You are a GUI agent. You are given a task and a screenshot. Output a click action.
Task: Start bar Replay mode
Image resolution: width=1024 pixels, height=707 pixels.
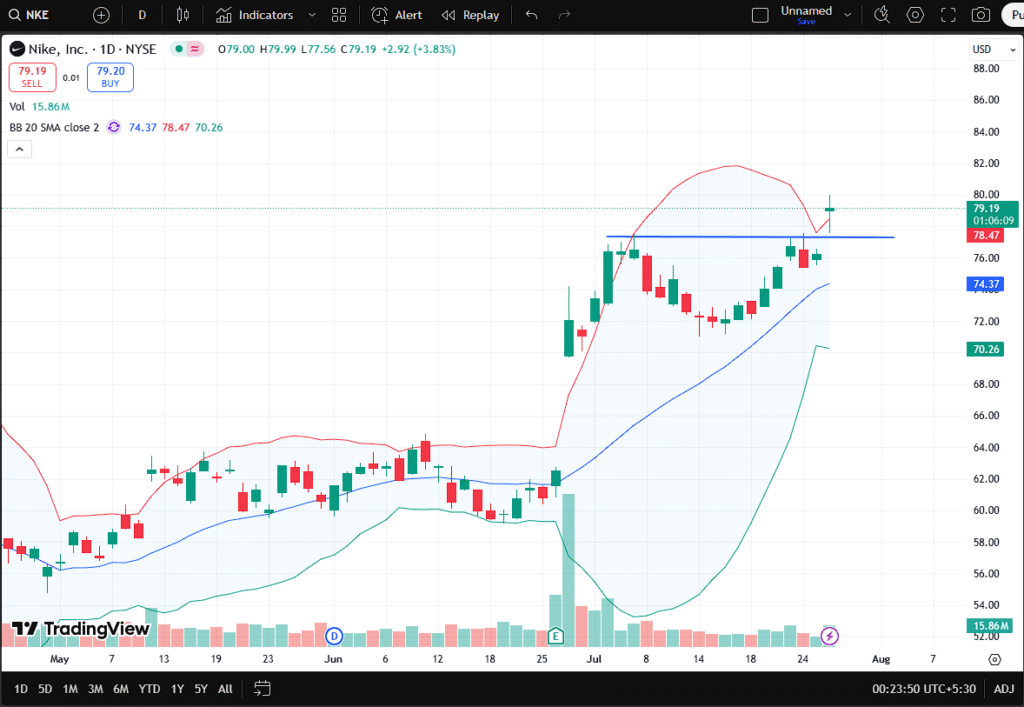click(x=470, y=15)
